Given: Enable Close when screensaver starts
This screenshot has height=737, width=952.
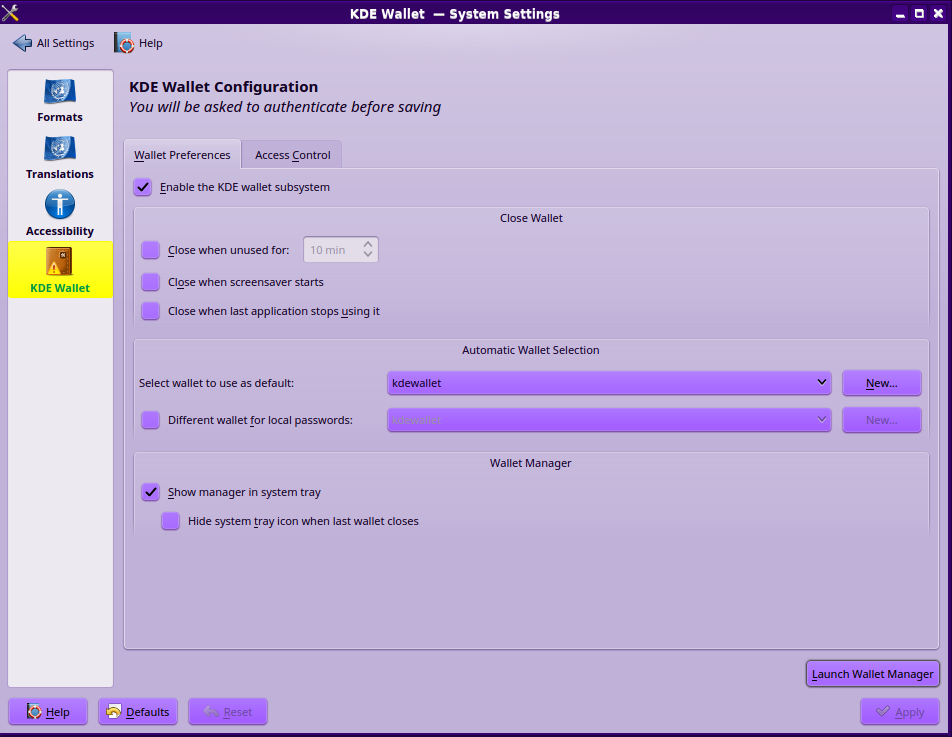Looking at the screenshot, I should pos(151,282).
